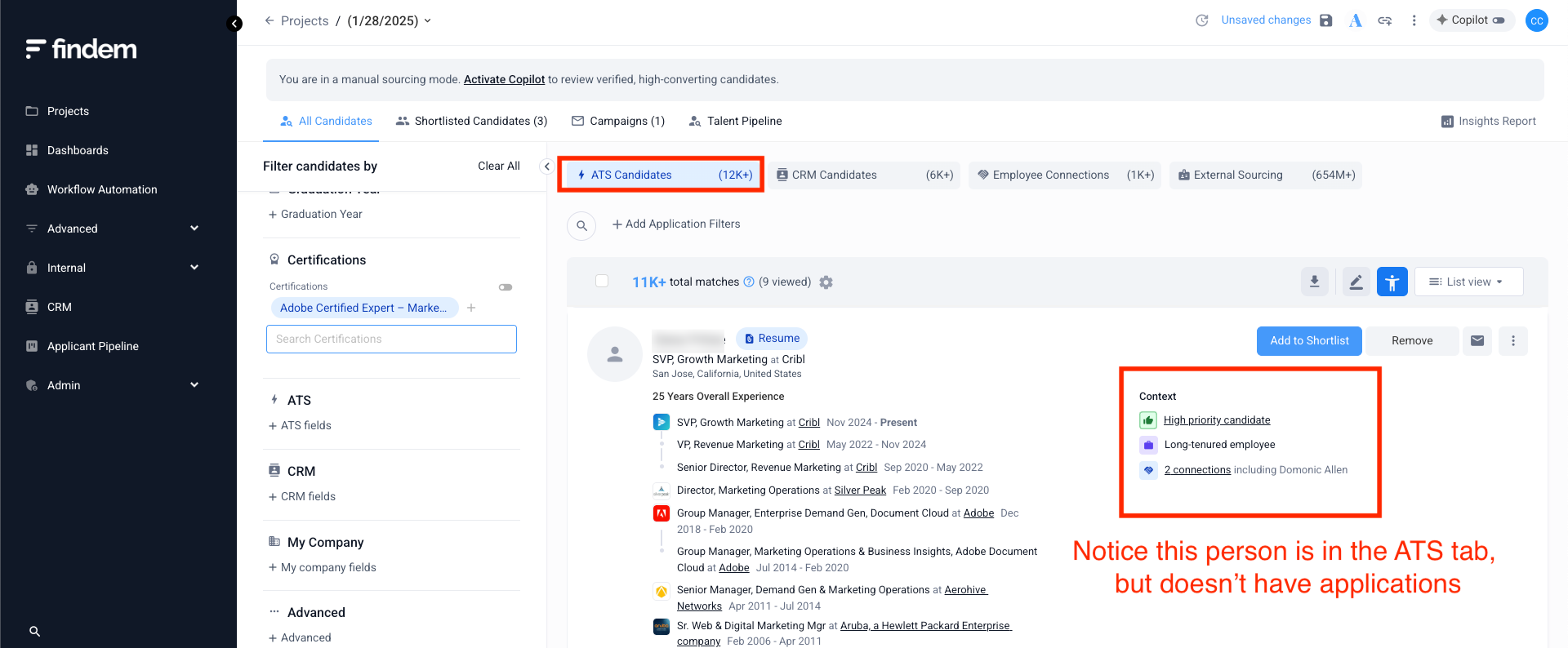Switch to Shortlisted Candidates tab
The width and height of the screenshot is (1568, 648).
pos(471,121)
